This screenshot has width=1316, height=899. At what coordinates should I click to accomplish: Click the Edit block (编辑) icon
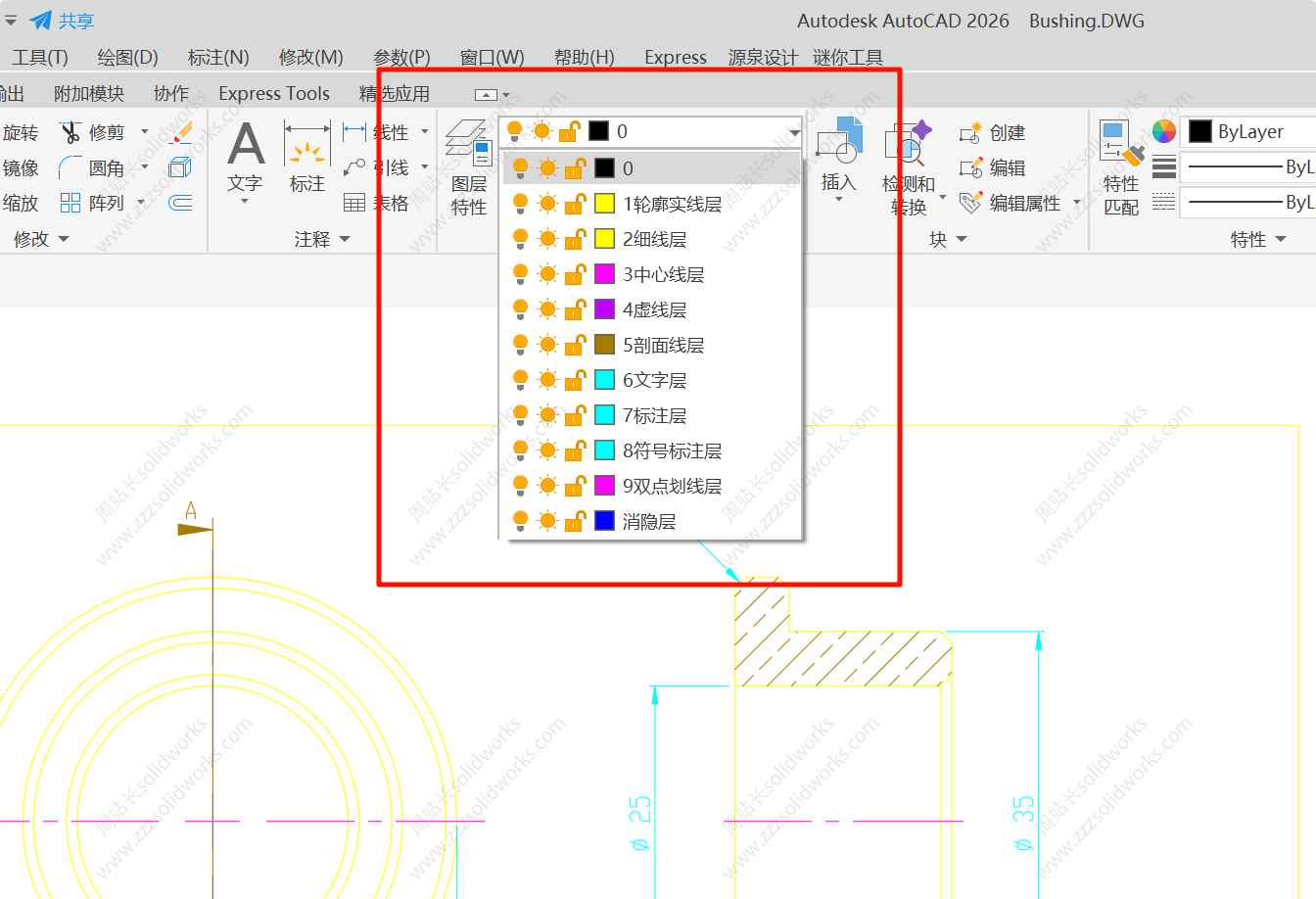click(x=970, y=167)
